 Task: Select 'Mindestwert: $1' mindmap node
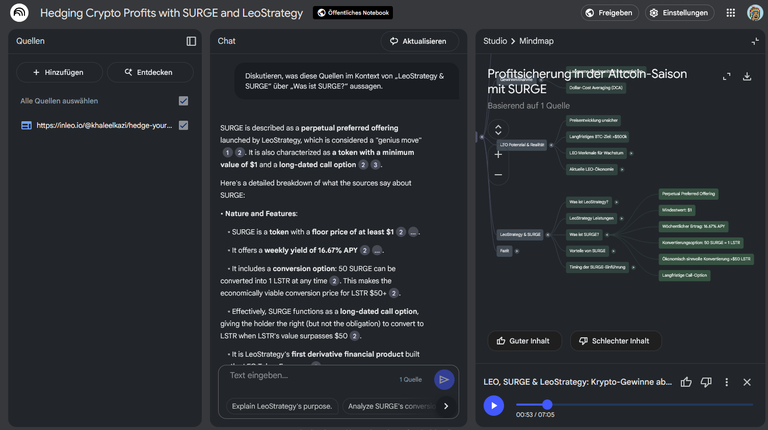point(677,210)
